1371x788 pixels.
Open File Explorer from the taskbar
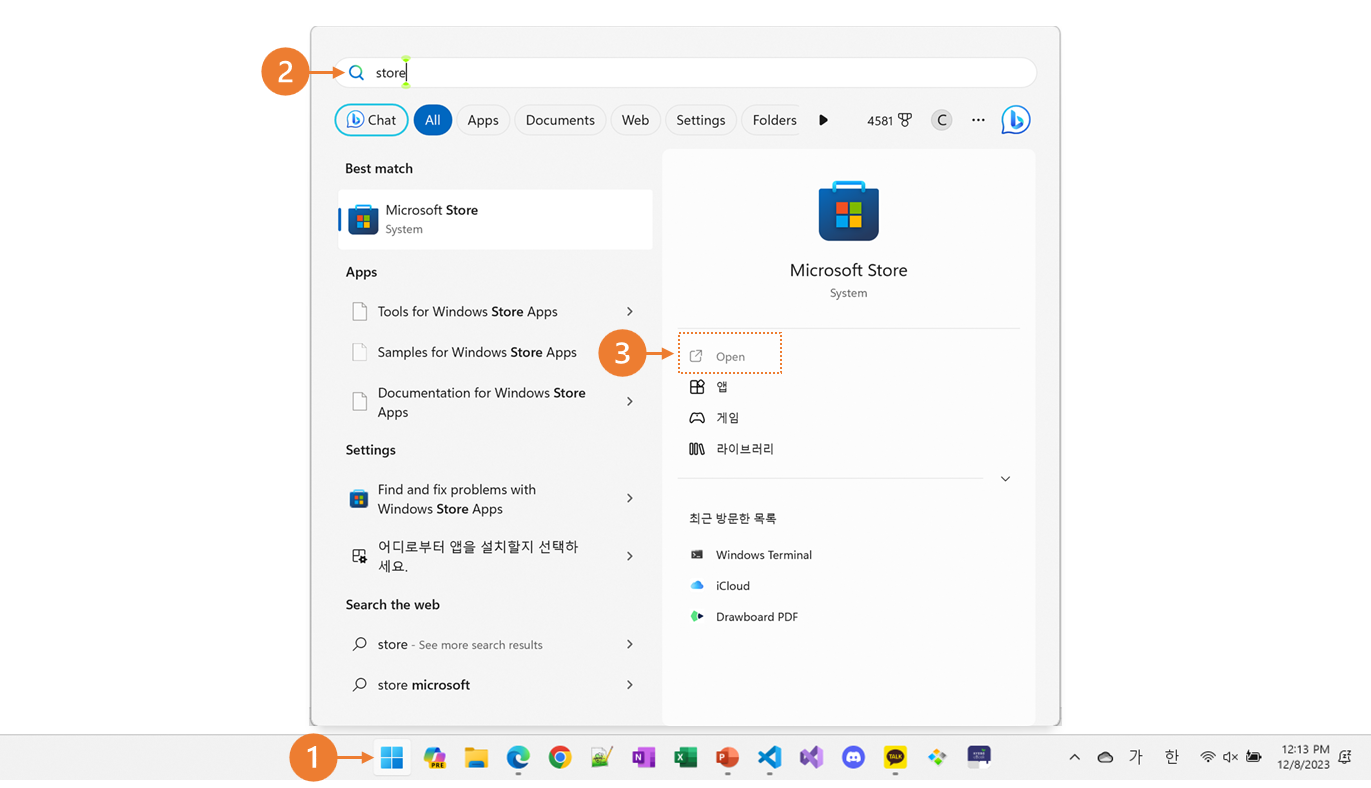[x=476, y=758]
